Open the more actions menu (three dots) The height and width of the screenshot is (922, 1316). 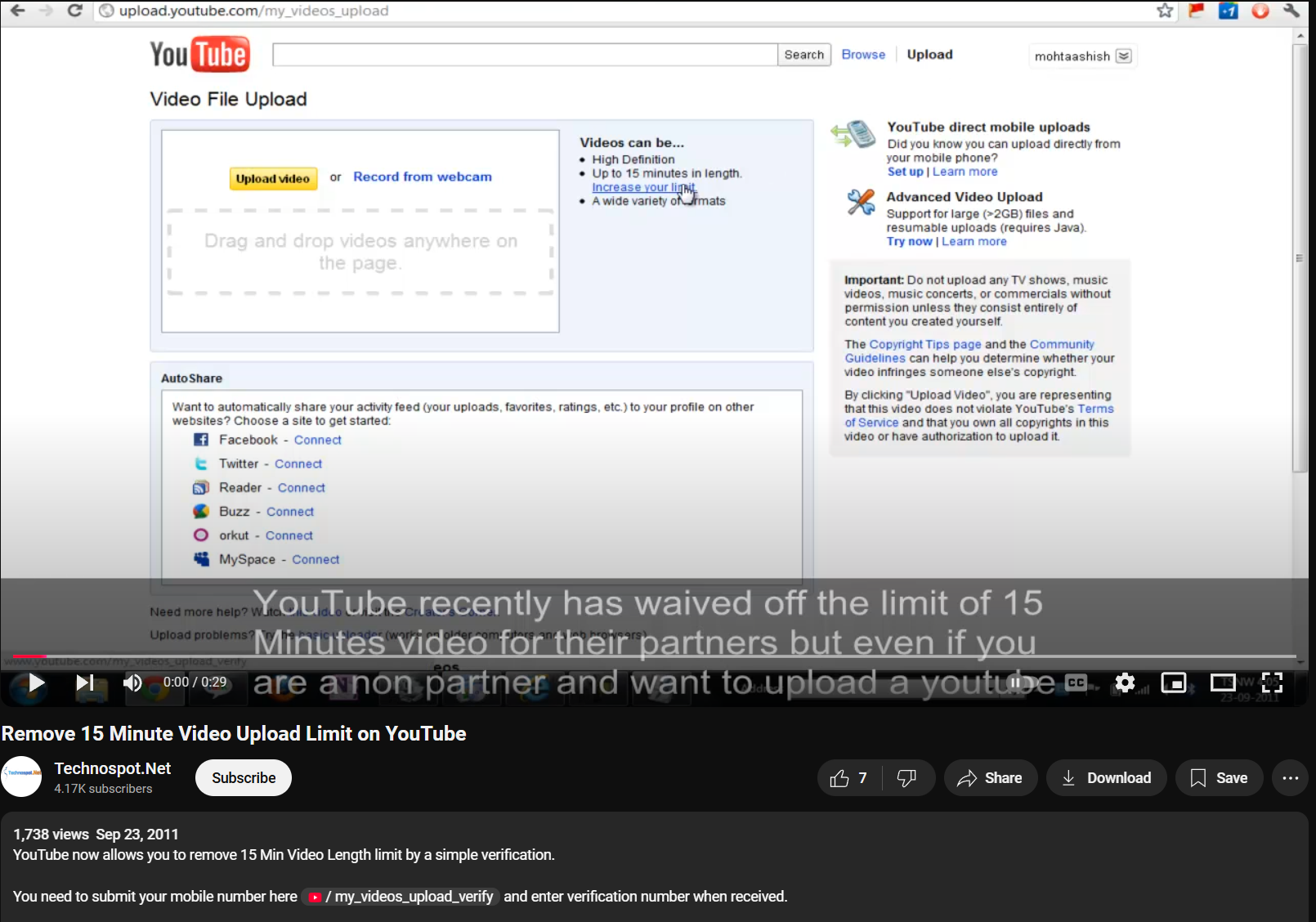coord(1291,778)
